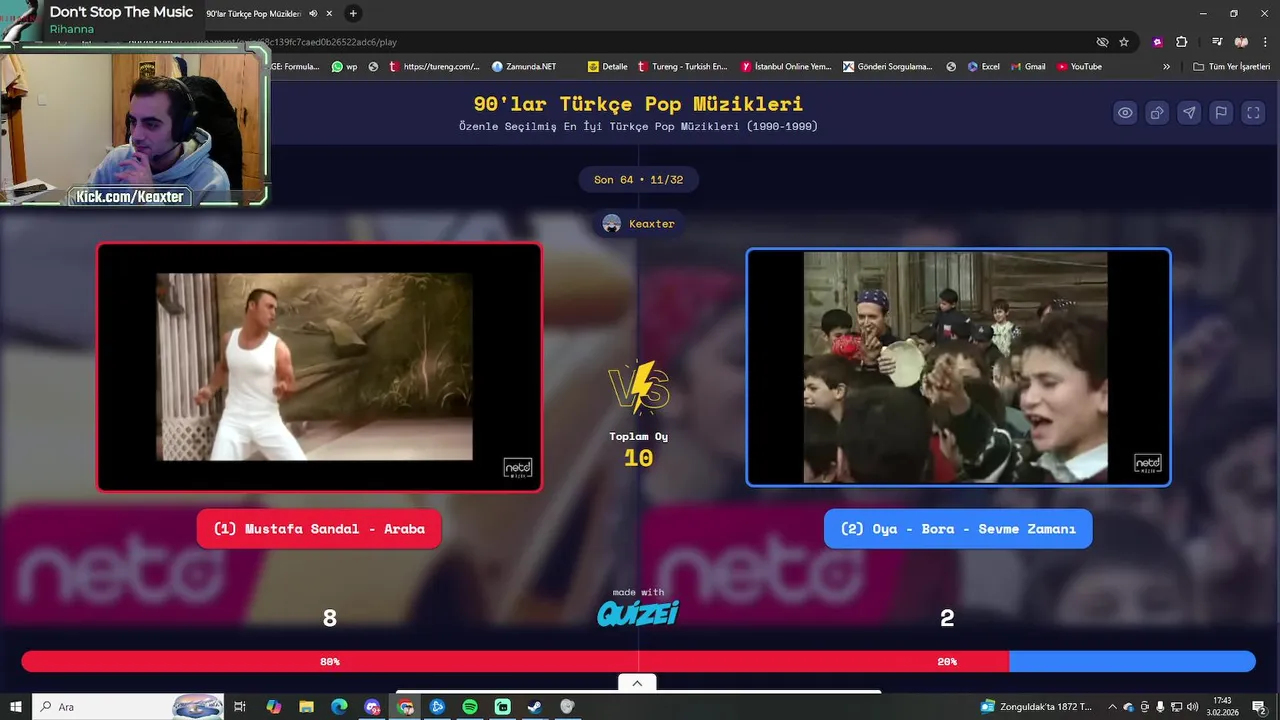Open the Excel bookmark
The height and width of the screenshot is (720, 1280).
click(x=984, y=67)
